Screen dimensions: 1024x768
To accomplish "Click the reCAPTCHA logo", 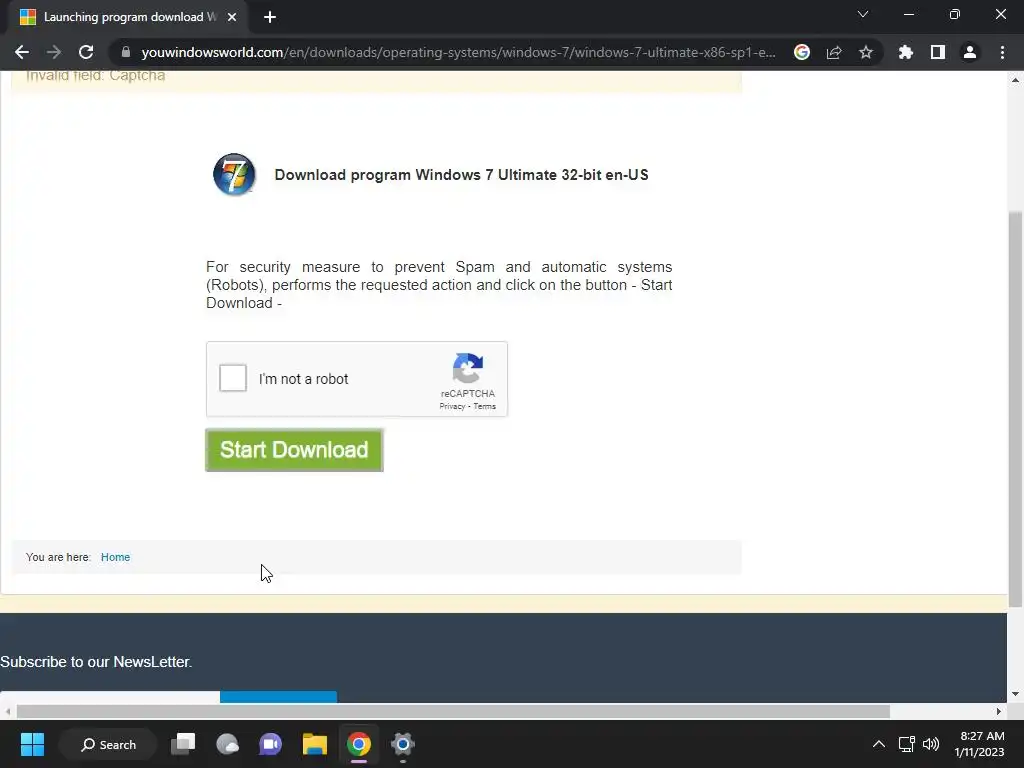I will pyautogui.click(x=468, y=368).
